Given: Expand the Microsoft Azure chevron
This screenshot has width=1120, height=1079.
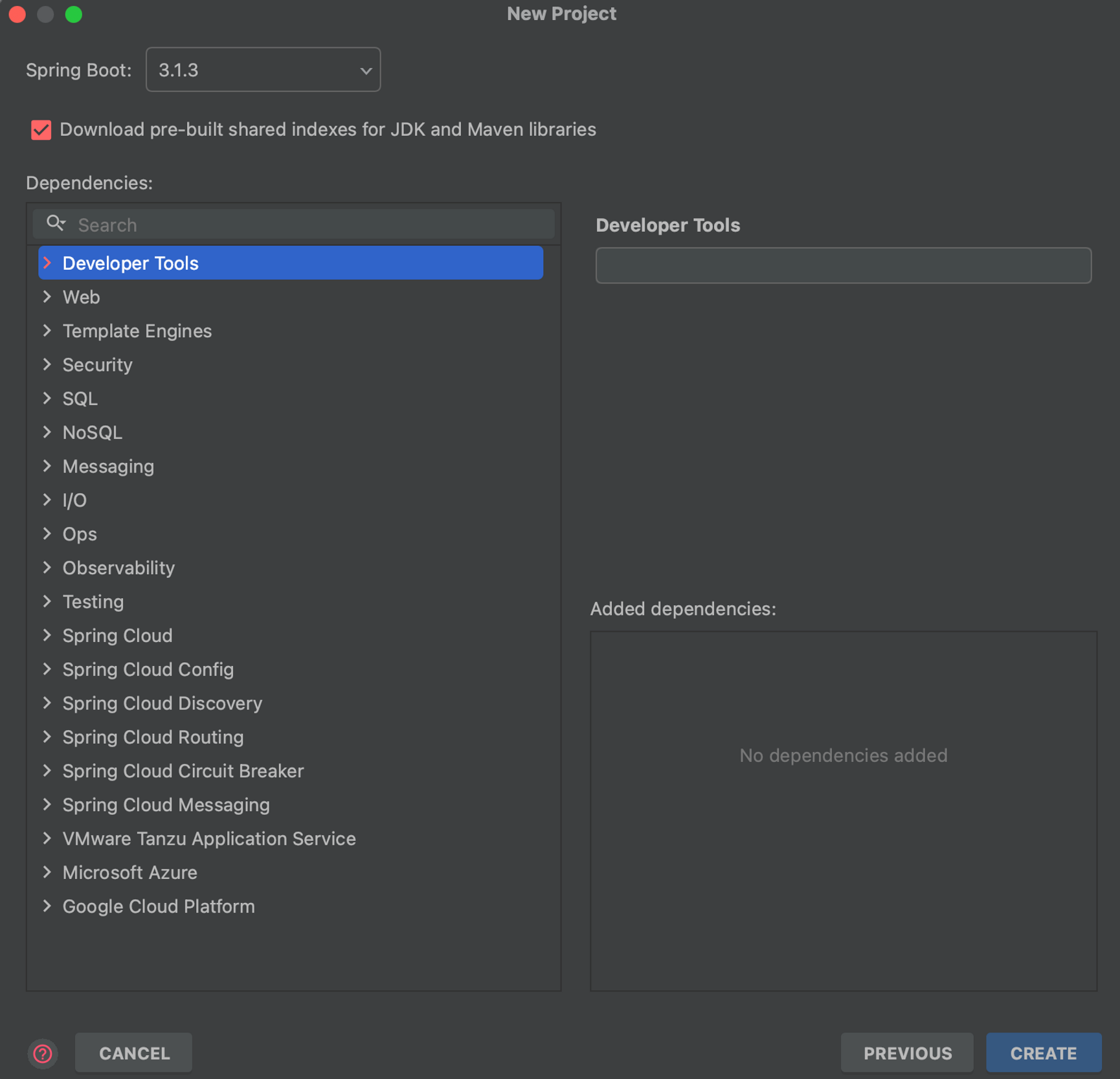Looking at the screenshot, I should [x=47, y=872].
